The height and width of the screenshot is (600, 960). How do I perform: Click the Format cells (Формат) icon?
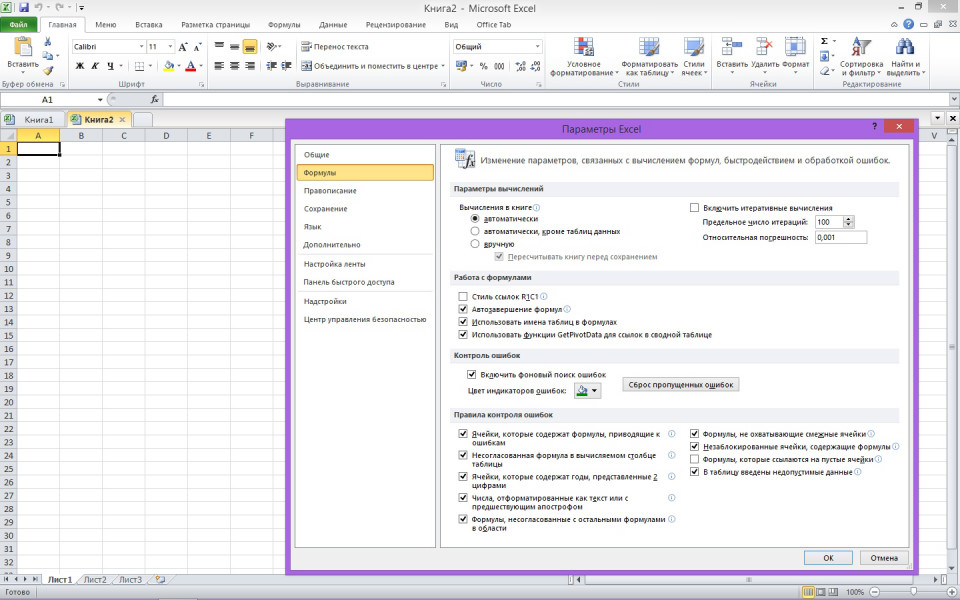coord(795,48)
